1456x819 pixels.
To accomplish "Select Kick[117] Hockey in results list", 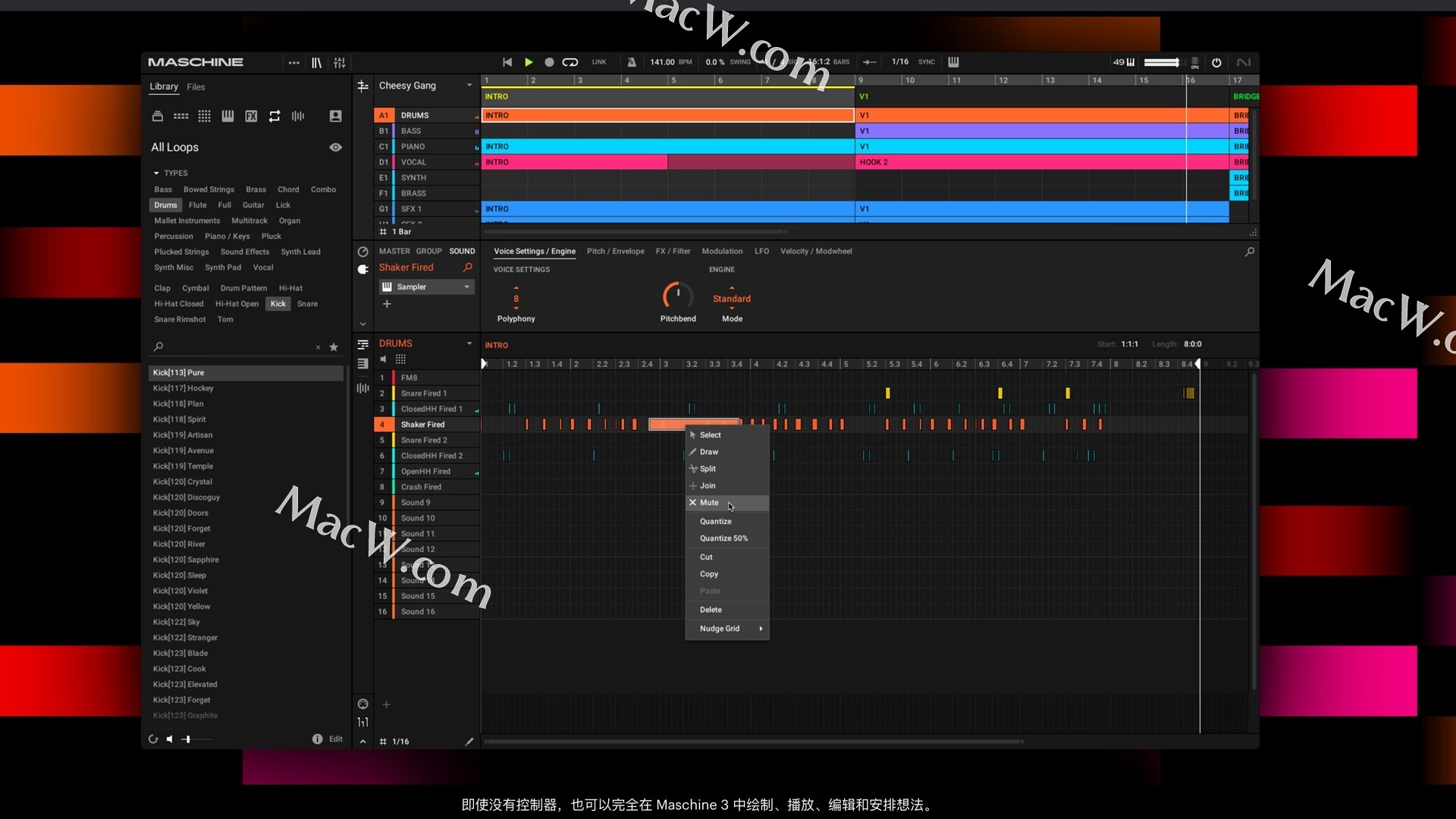I will 246,388.
